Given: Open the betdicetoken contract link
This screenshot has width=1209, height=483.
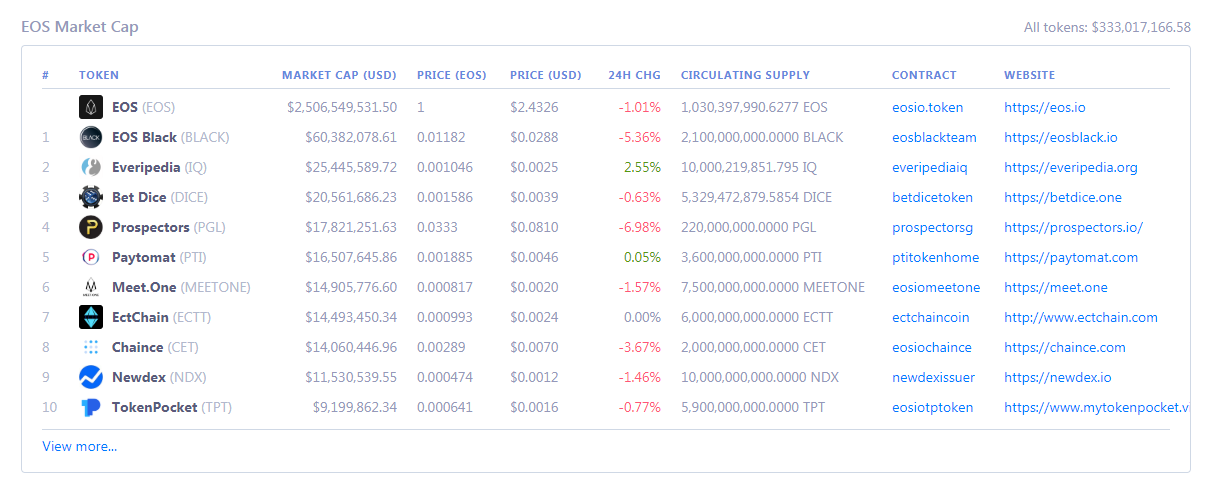Looking at the screenshot, I should click(x=932, y=197).
